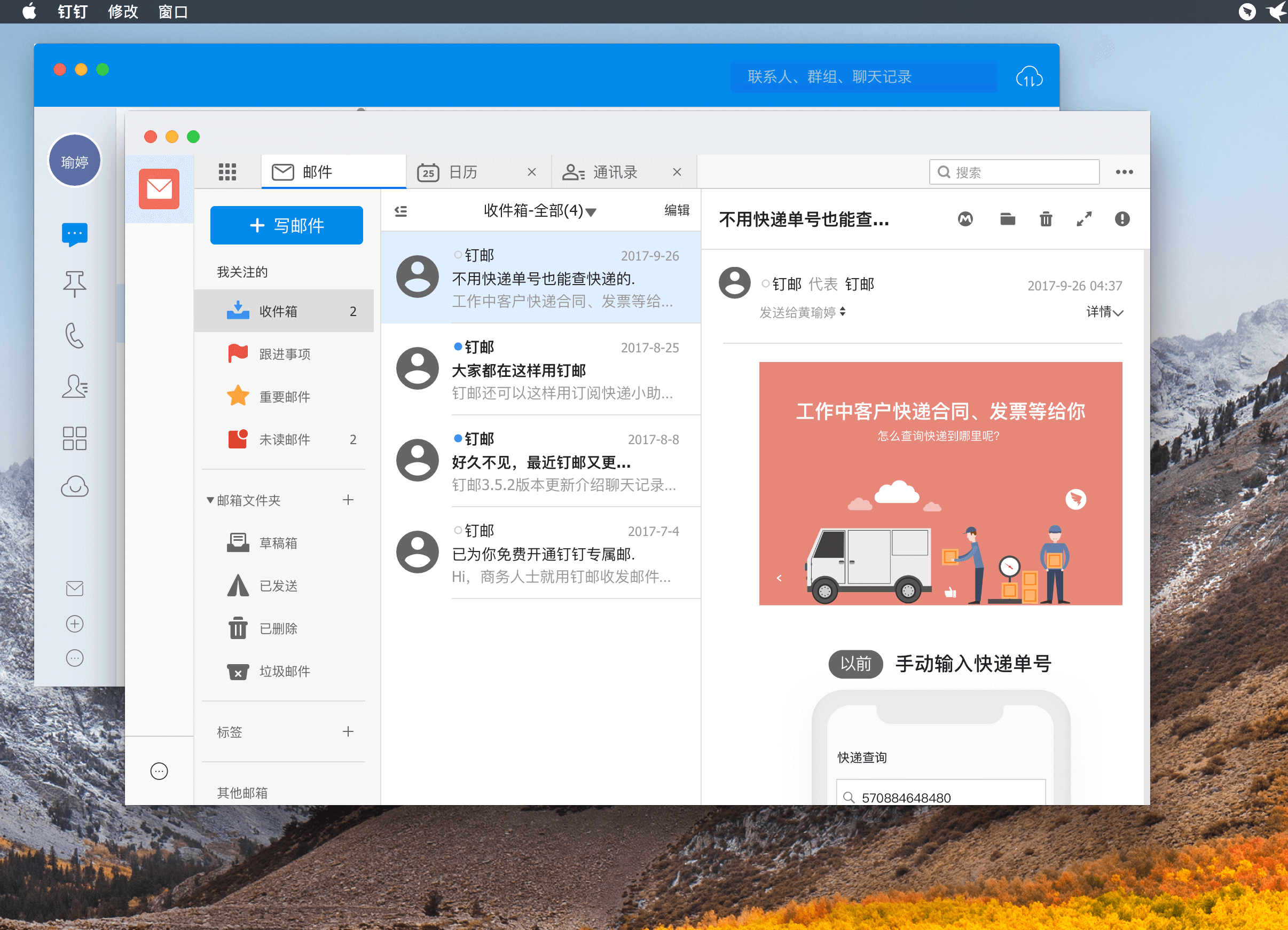Open the 钉钉 menu in menu bar
1288x930 pixels.
pos(72,11)
